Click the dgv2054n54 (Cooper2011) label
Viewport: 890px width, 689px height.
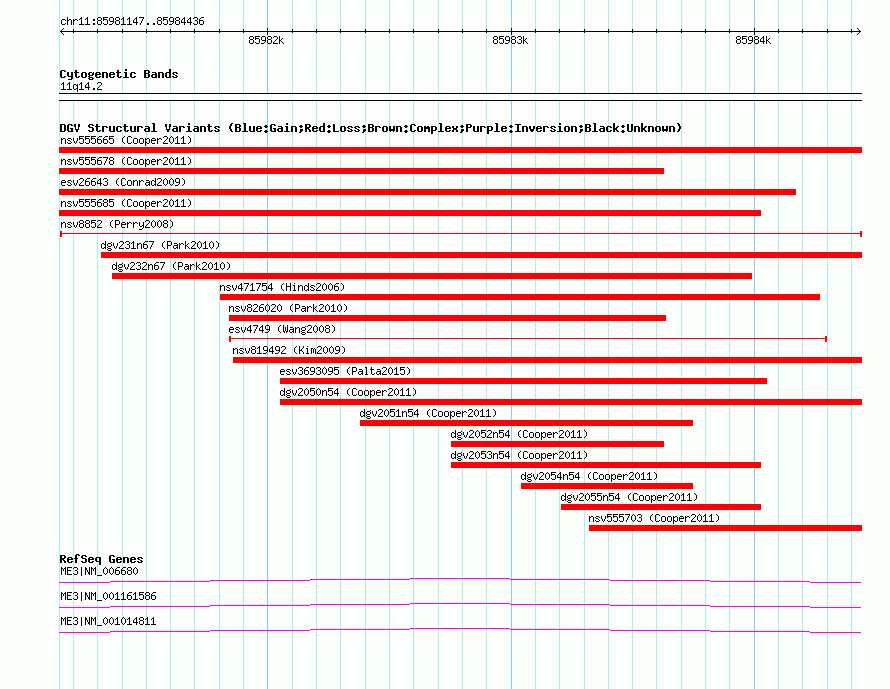[589, 476]
